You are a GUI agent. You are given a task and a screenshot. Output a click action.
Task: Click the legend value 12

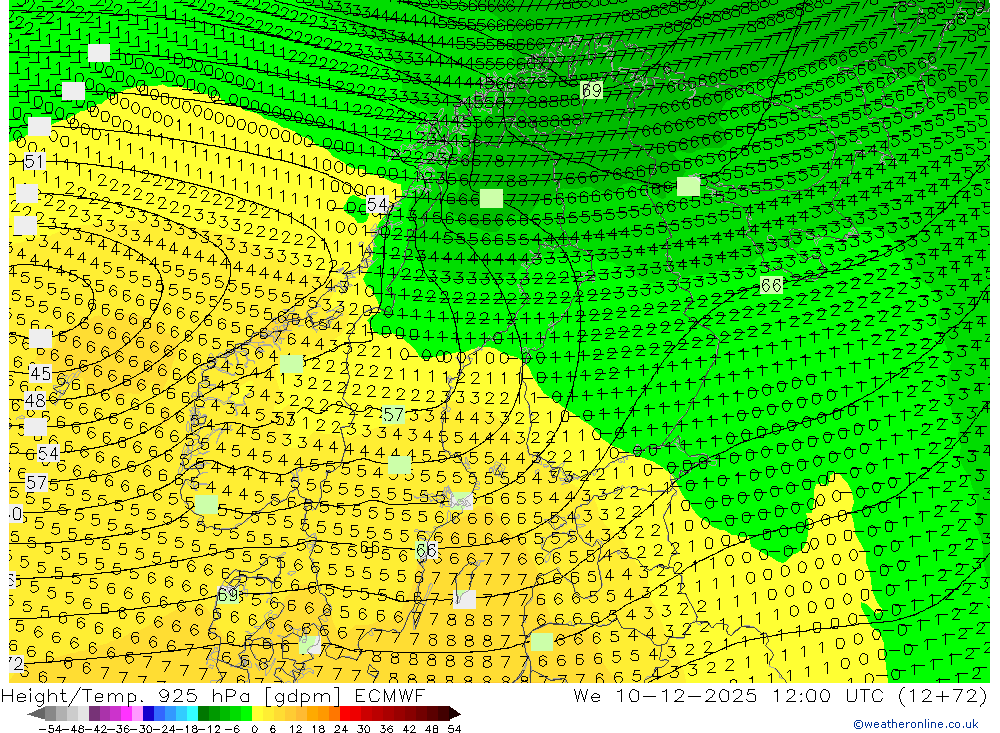pos(295,729)
